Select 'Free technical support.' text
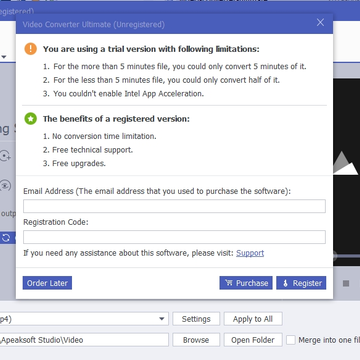 [x=92, y=150]
